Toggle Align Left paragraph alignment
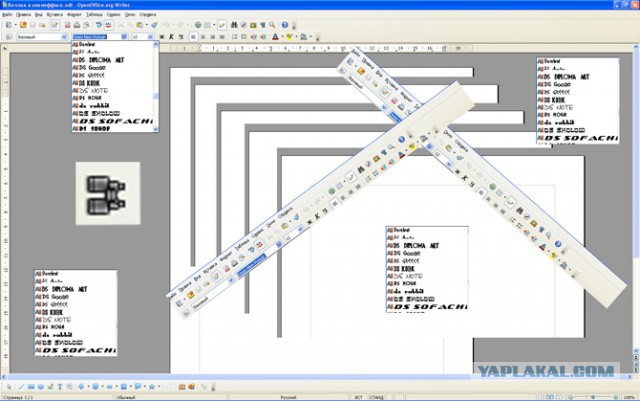The height and width of the screenshot is (401, 640). (x=193, y=37)
